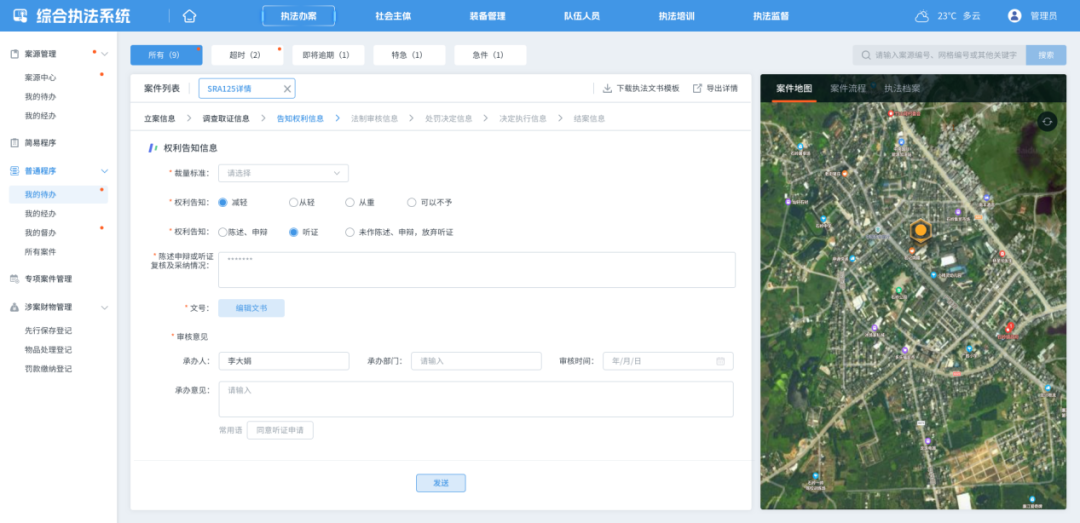Click the red map pin marker
This screenshot has height=523, width=1080.
pos(1010,326)
